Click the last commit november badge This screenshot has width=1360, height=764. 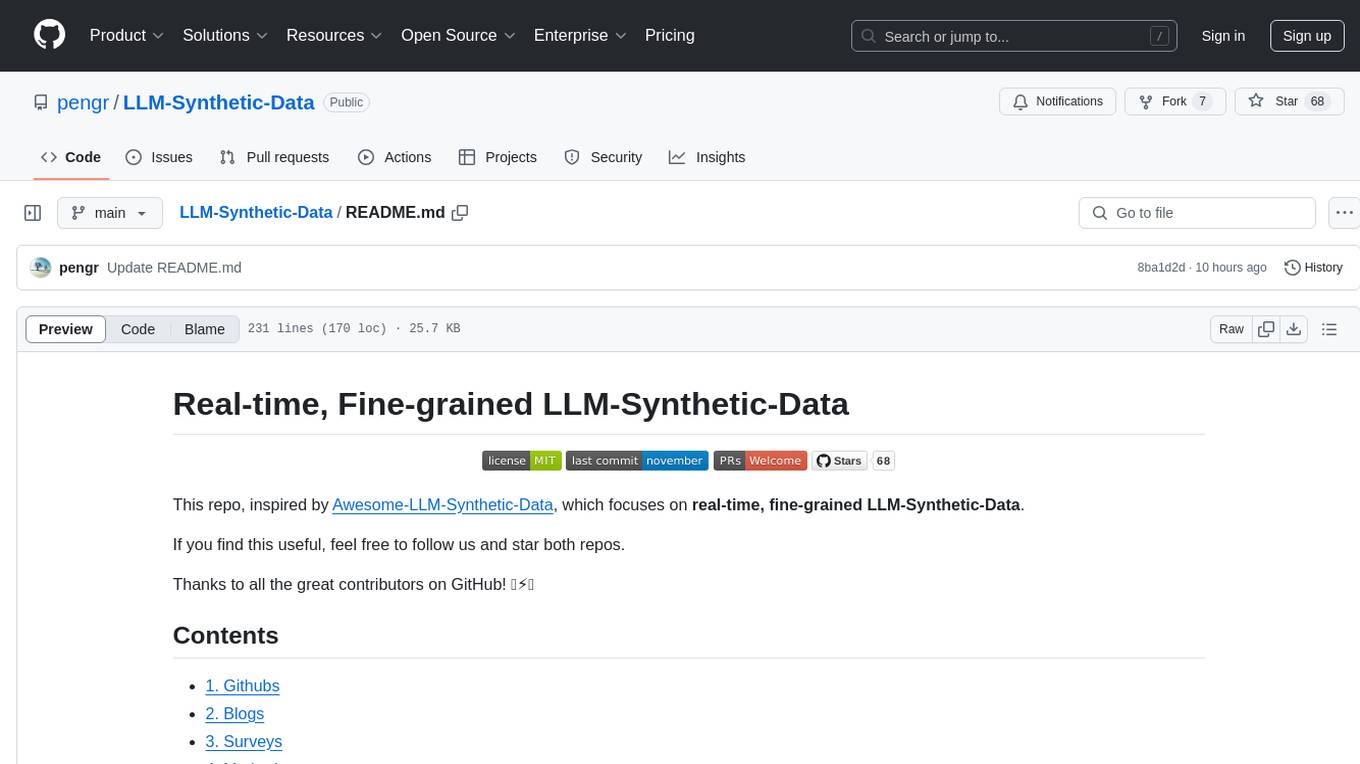637,460
